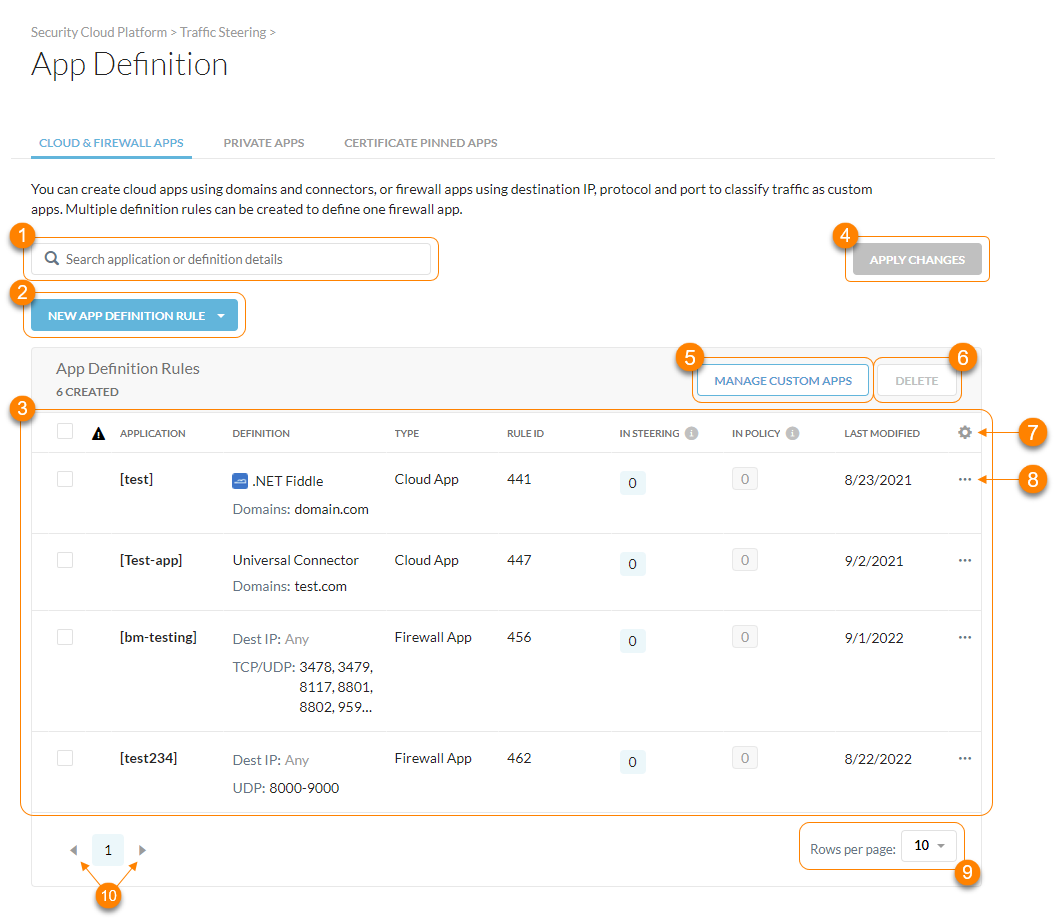
Task: Switch to Certificate Pinned Apps tab
Action: pyautogui.click(x=421, y=143)
